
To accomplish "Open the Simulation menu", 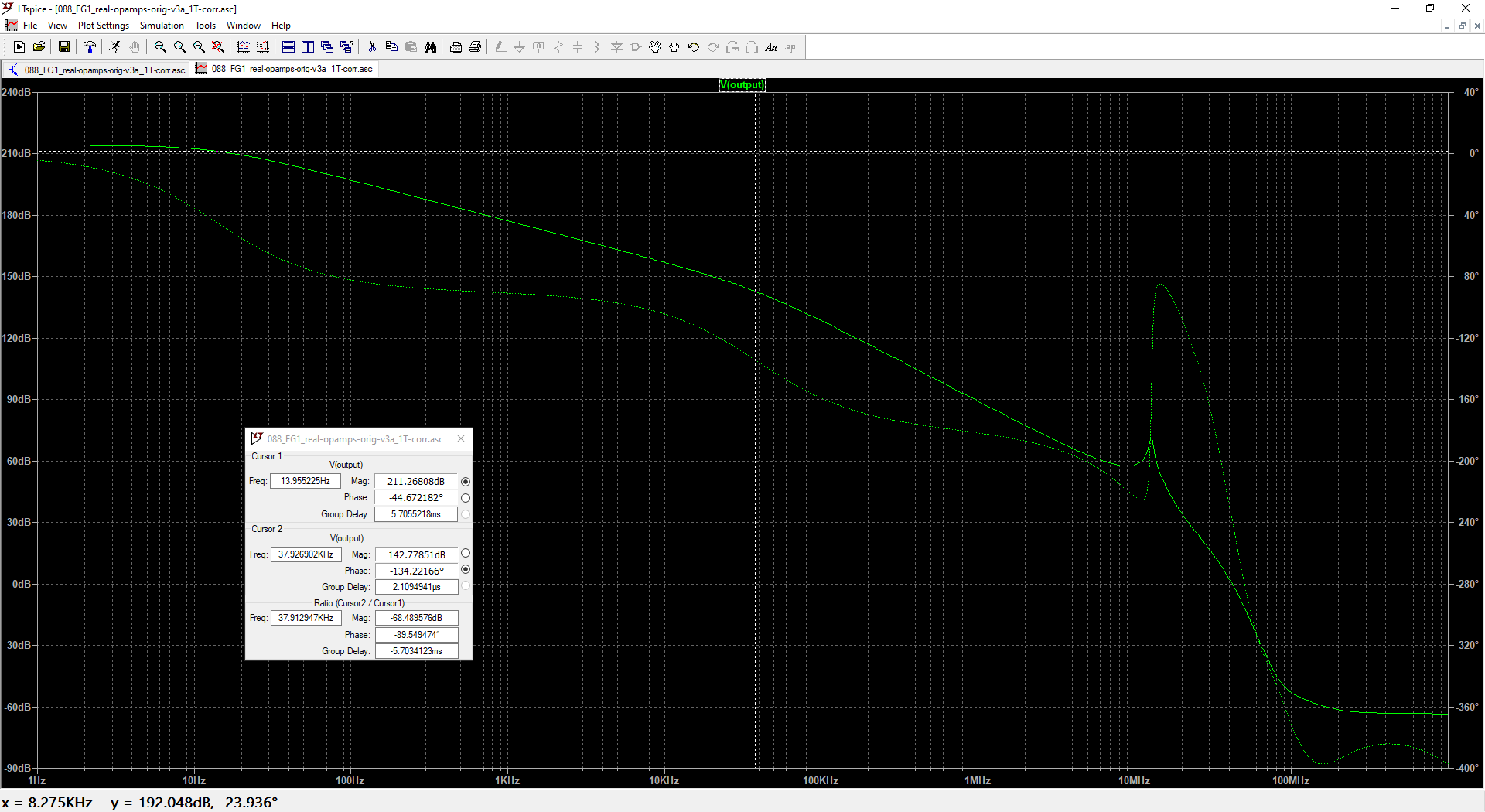I will [x=162, y=26].
